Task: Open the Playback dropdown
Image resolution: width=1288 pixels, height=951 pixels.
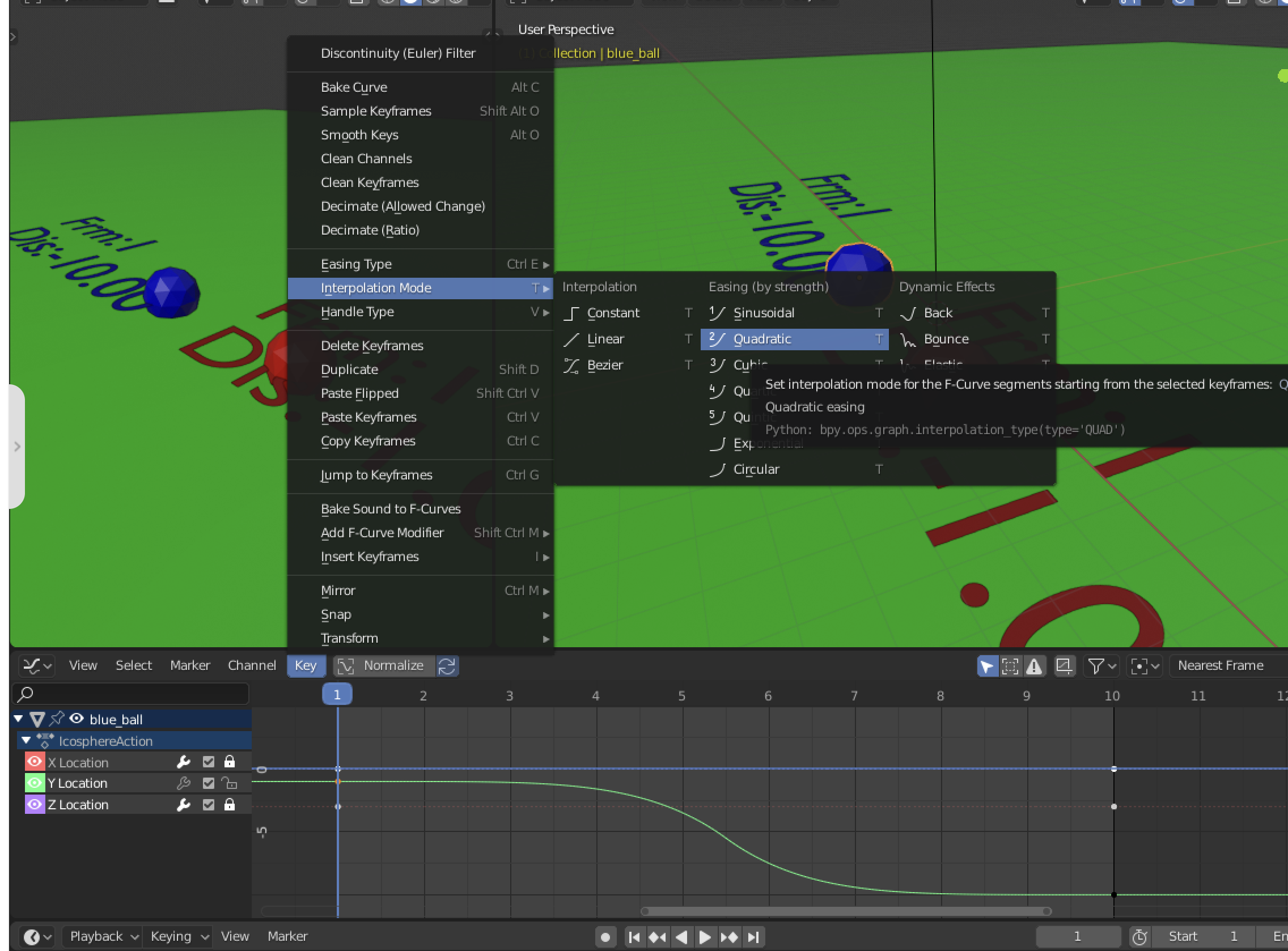Action: (101, 937)
